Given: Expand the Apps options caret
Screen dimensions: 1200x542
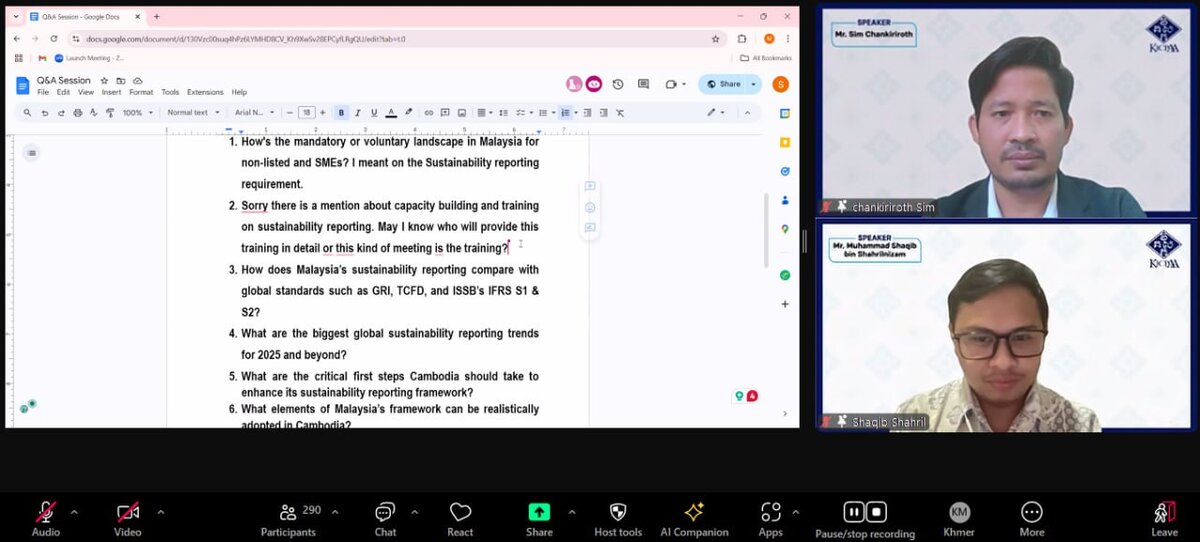Looking at the screenshot, I should click(x=795, y=511).
